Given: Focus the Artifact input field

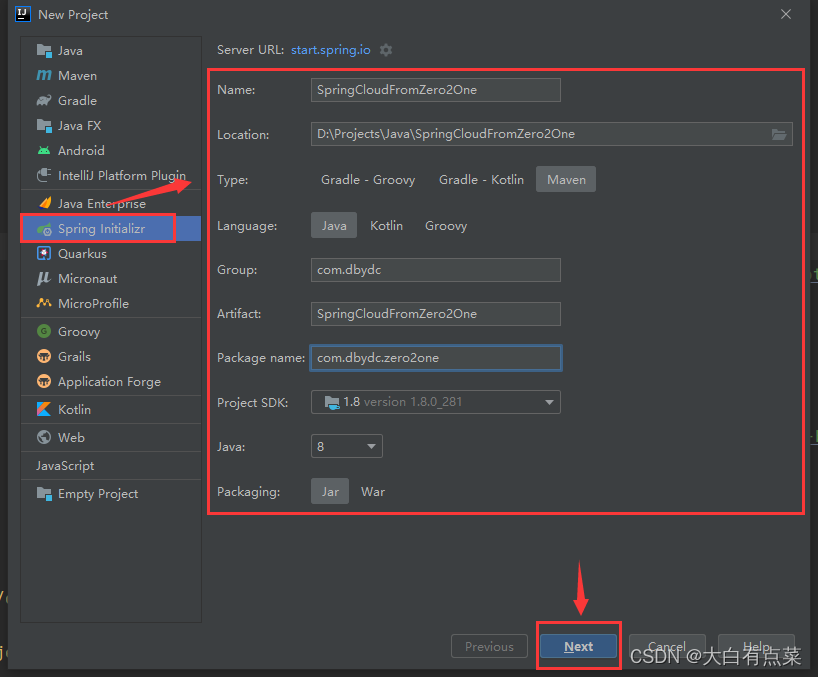Looking at the screenshot, I should [436, 313].
